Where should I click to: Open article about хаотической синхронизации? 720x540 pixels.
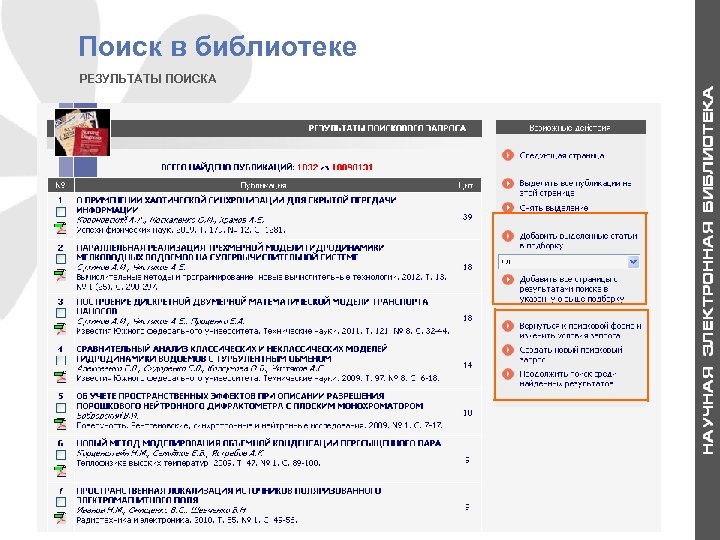(x=236, y=205)
